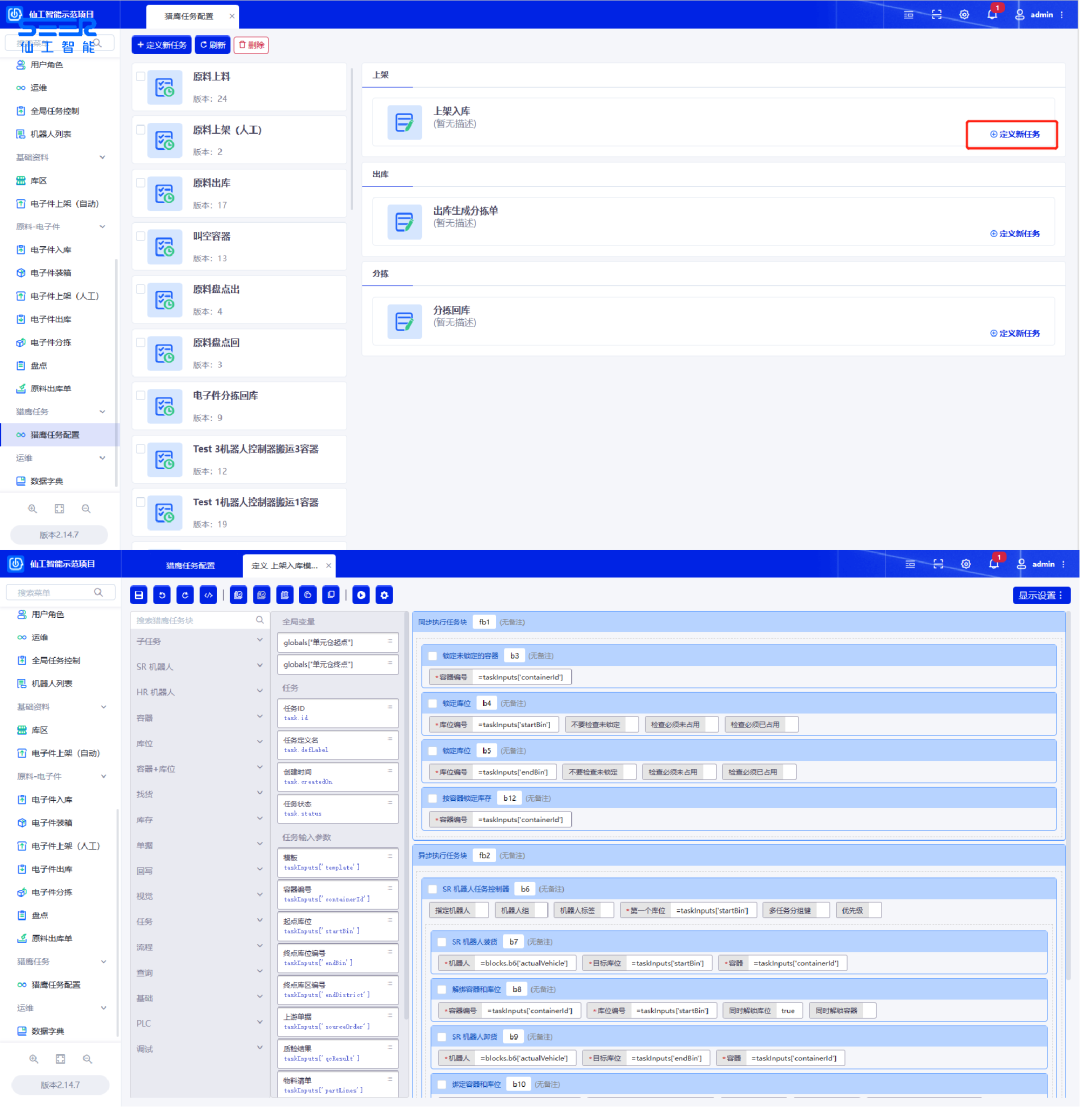Screen dimensions: 1080x1107
Task: Click the blue gear button beside the run icon
Action: click(384, 595)
